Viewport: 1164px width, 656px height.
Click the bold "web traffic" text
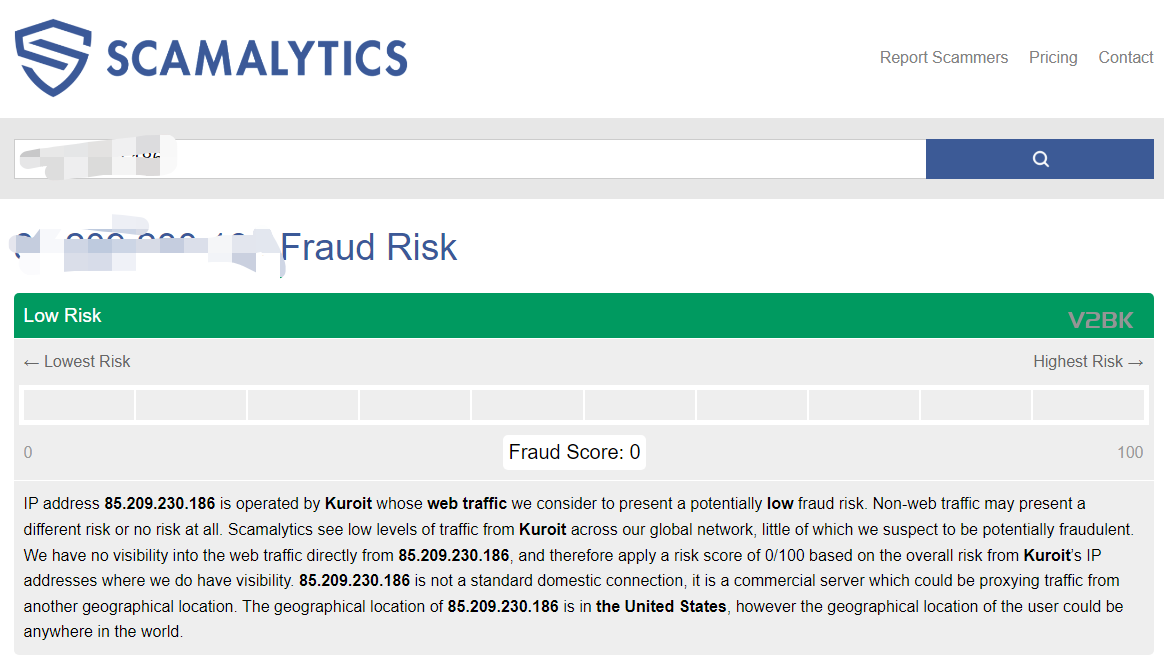pyautogui.click(x=467, y=503)
